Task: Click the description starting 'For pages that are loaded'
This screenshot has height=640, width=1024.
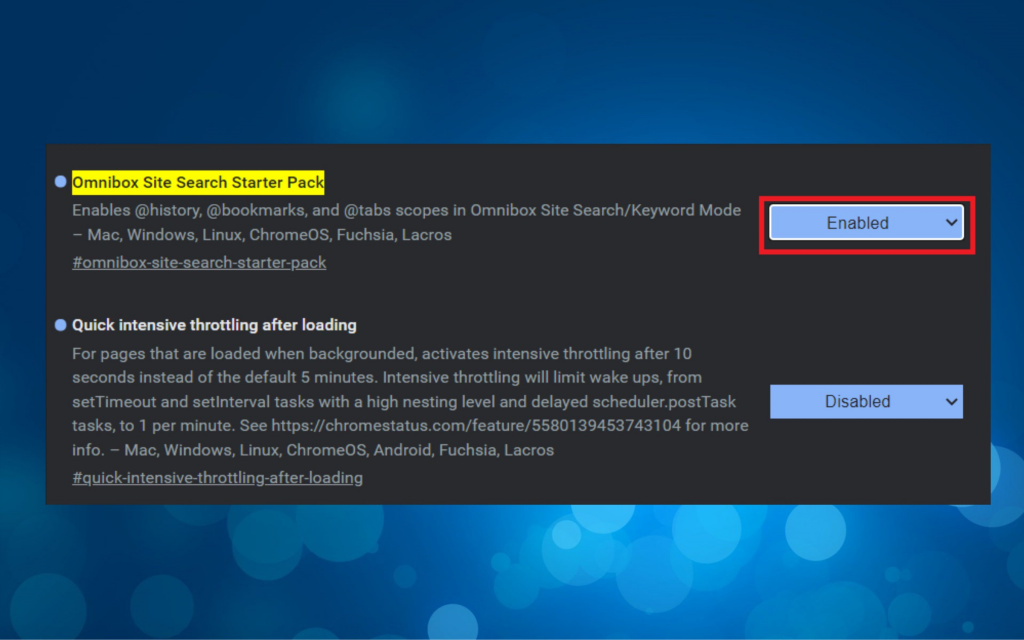Action: click(410, 402)
